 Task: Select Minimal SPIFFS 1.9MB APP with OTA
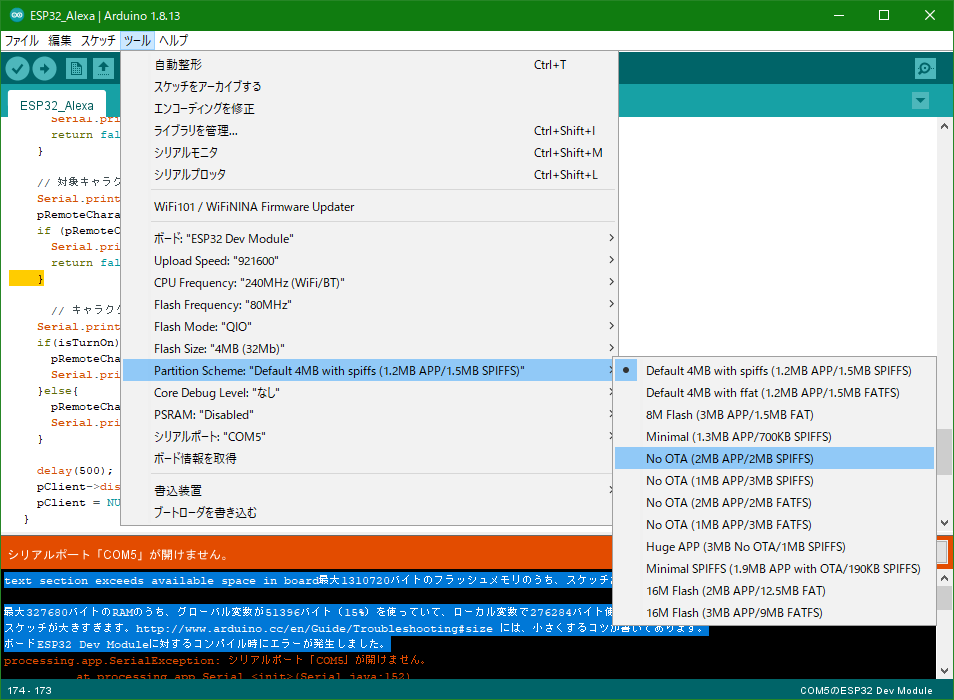(x=775, y=569)
